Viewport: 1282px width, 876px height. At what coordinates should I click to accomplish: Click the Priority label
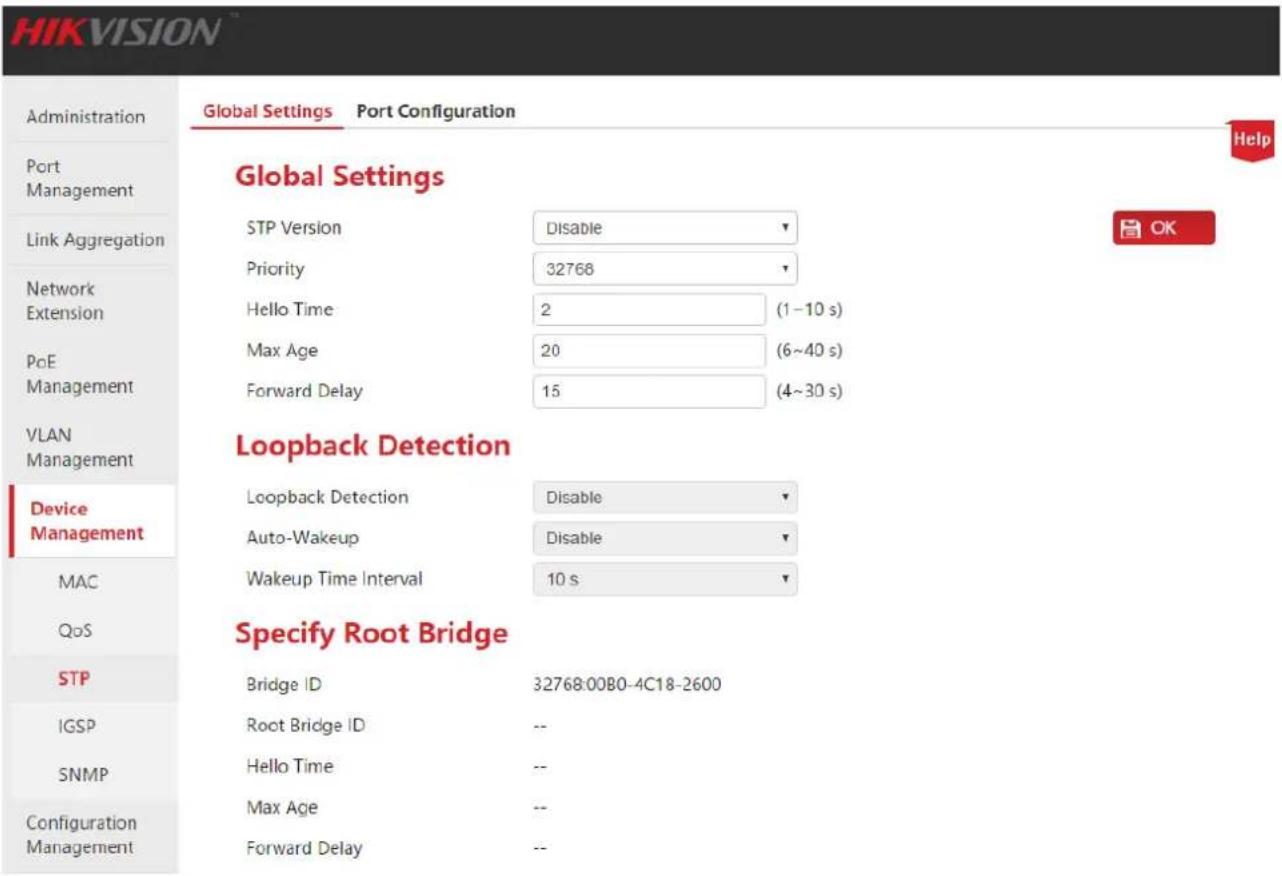click(x=275, y=269)
